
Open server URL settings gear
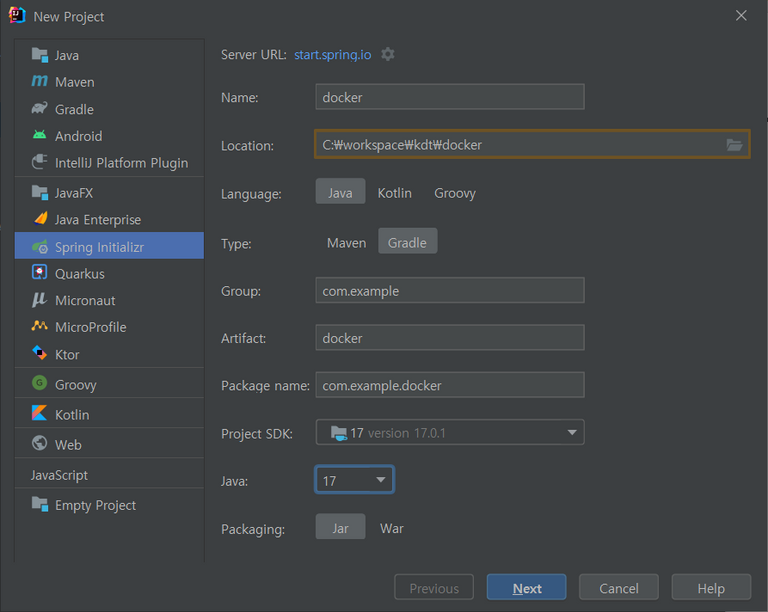(388, 54)
